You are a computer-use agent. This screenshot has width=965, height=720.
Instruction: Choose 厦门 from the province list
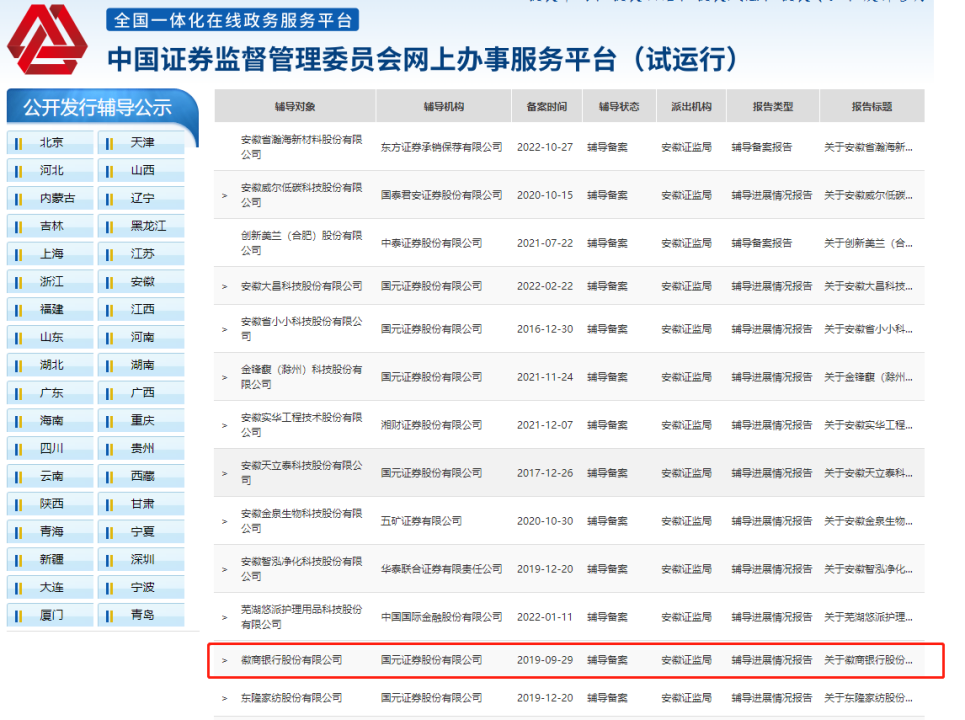pyautogui.click(x=50, y=615)
